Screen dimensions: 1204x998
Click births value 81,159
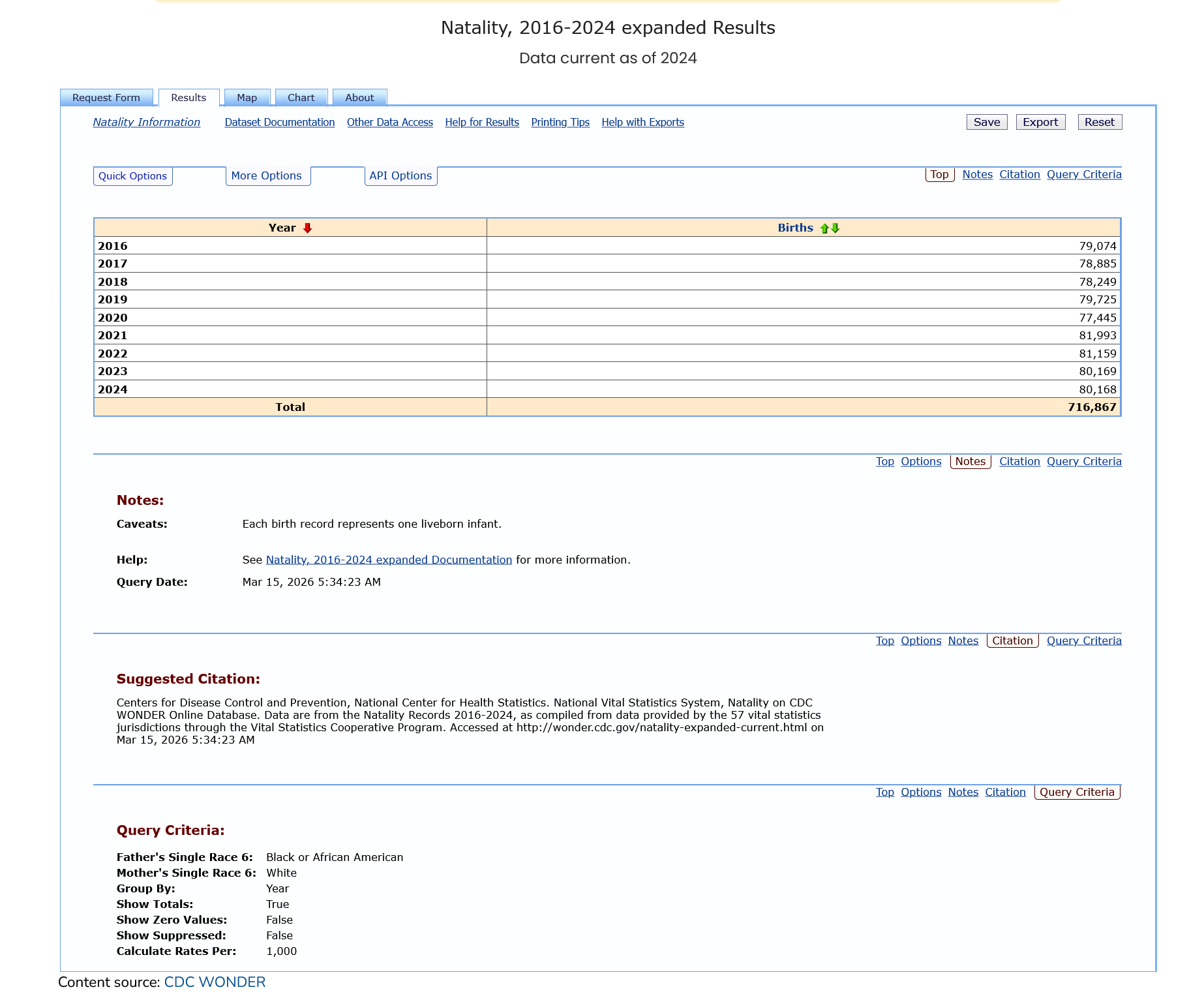point(1098,354)
